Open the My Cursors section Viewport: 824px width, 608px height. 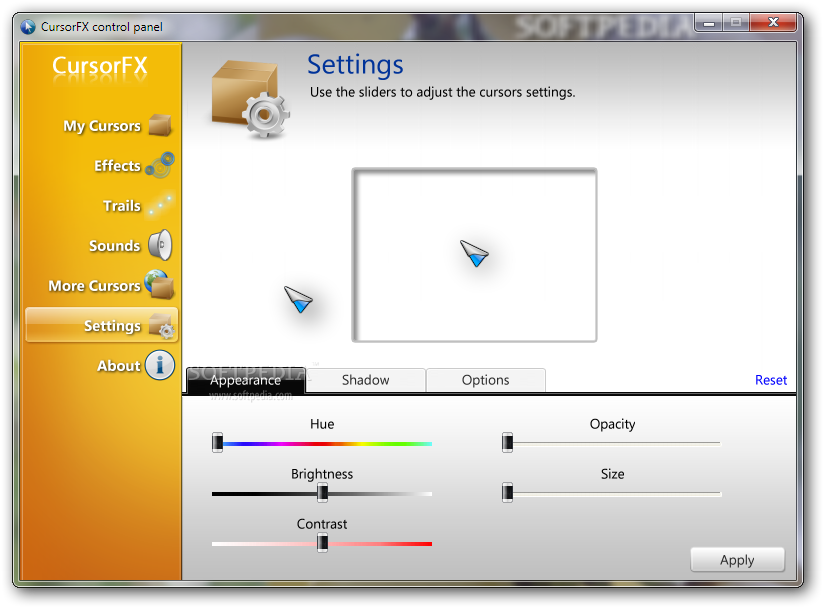(102, 126)
